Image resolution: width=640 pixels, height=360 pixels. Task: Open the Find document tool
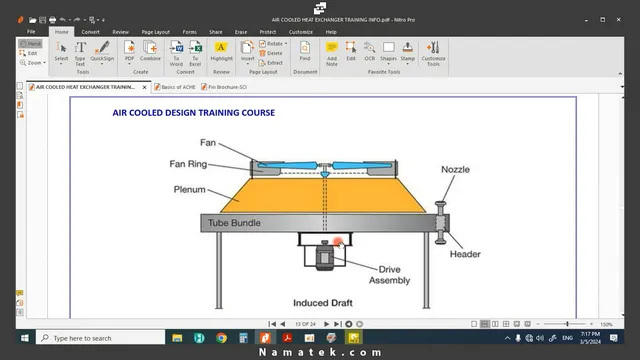pyautogui.click(x=305, y=51)
